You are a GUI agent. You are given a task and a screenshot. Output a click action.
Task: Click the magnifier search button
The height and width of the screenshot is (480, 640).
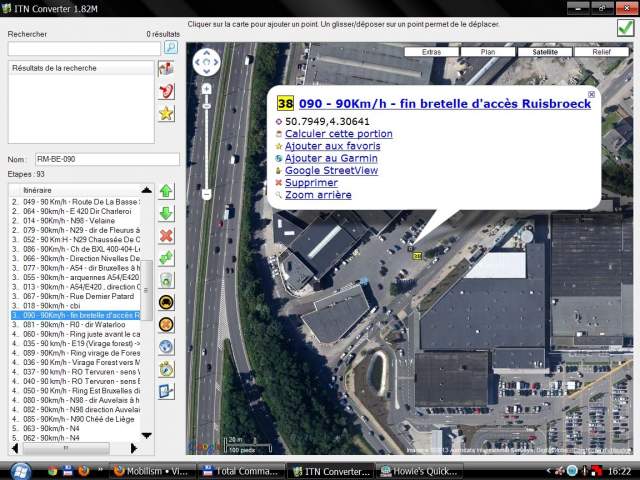(x=171, y=47)
